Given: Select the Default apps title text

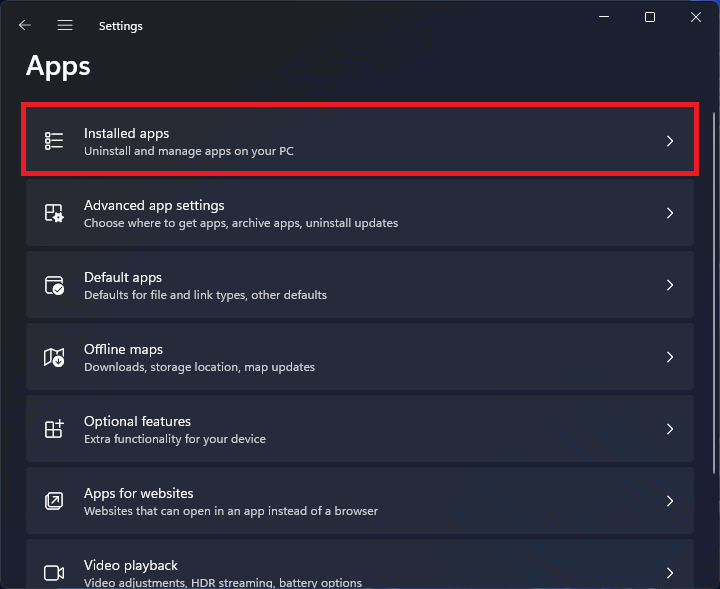Looking at the screenshot, I should click(122, 277).
